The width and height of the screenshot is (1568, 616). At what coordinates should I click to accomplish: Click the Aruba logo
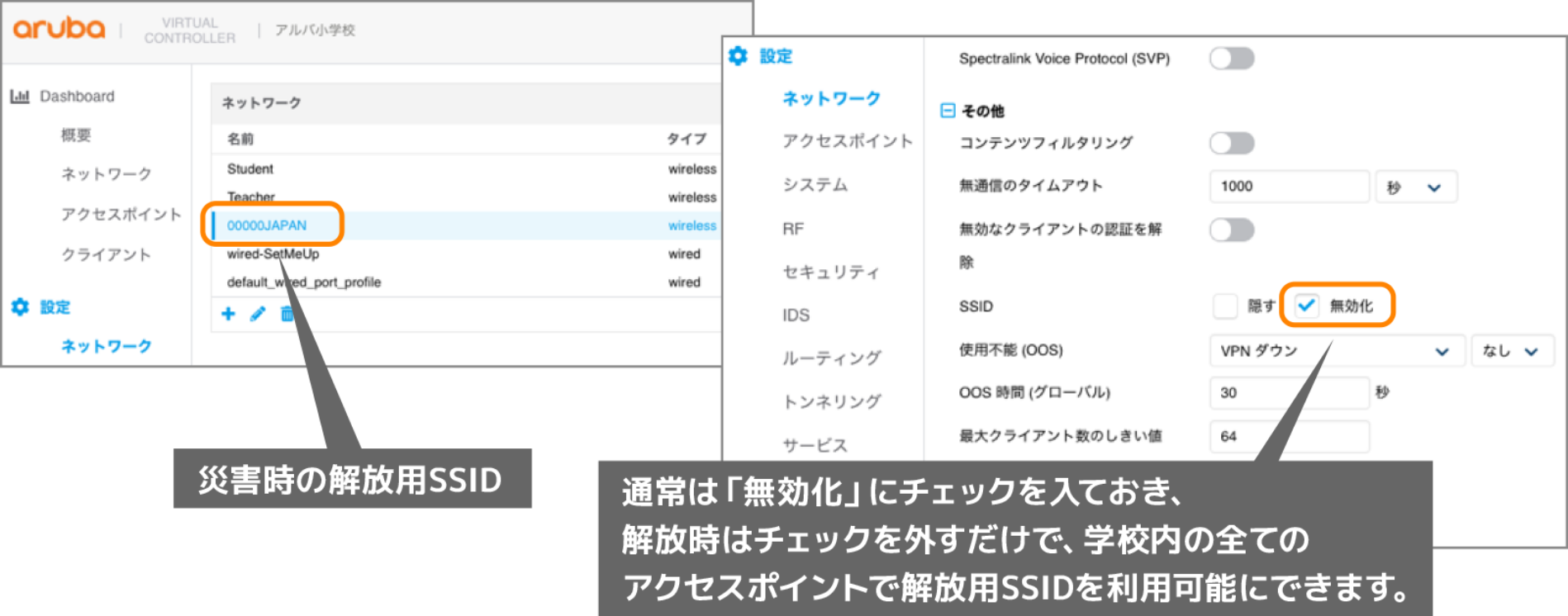click(x=59, y=29)
